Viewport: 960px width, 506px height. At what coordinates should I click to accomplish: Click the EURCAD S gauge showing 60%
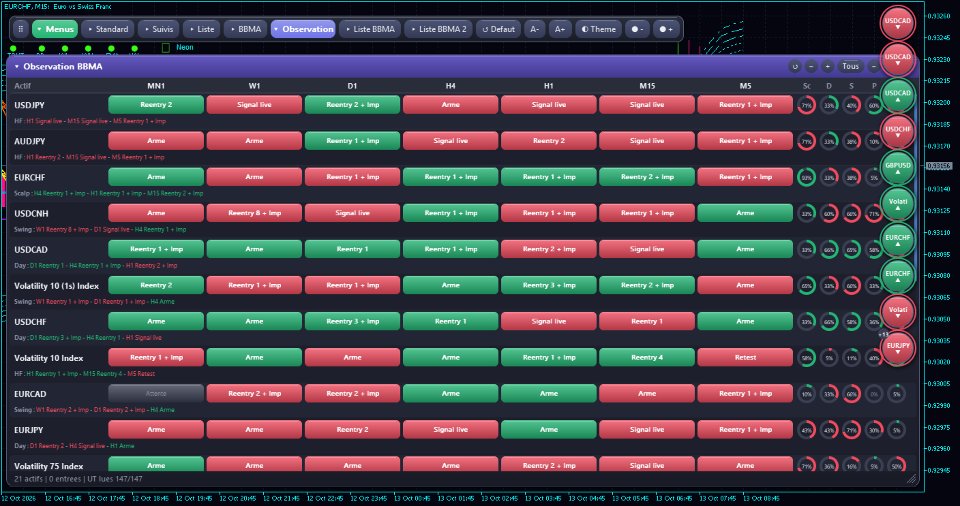point(851,395)
